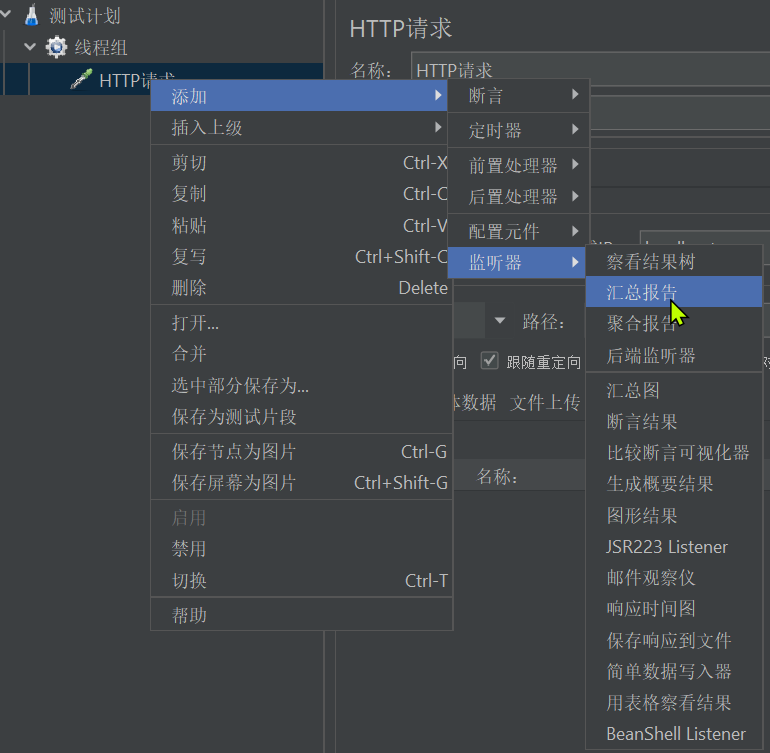Image resolution: width=770 pixels, height=753 pixels.
Task: Click 帮助 in the context menu
Action: 302,615
